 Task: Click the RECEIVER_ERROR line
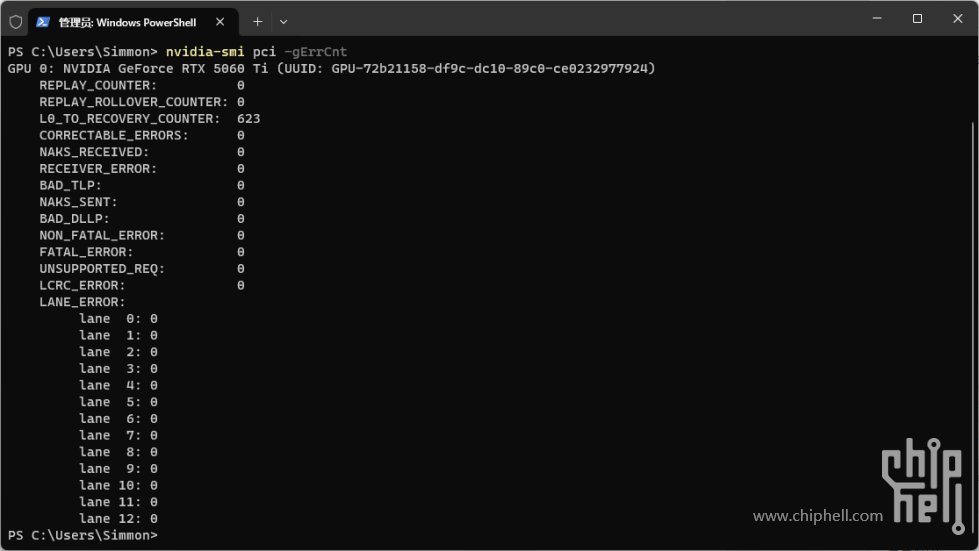142,168
